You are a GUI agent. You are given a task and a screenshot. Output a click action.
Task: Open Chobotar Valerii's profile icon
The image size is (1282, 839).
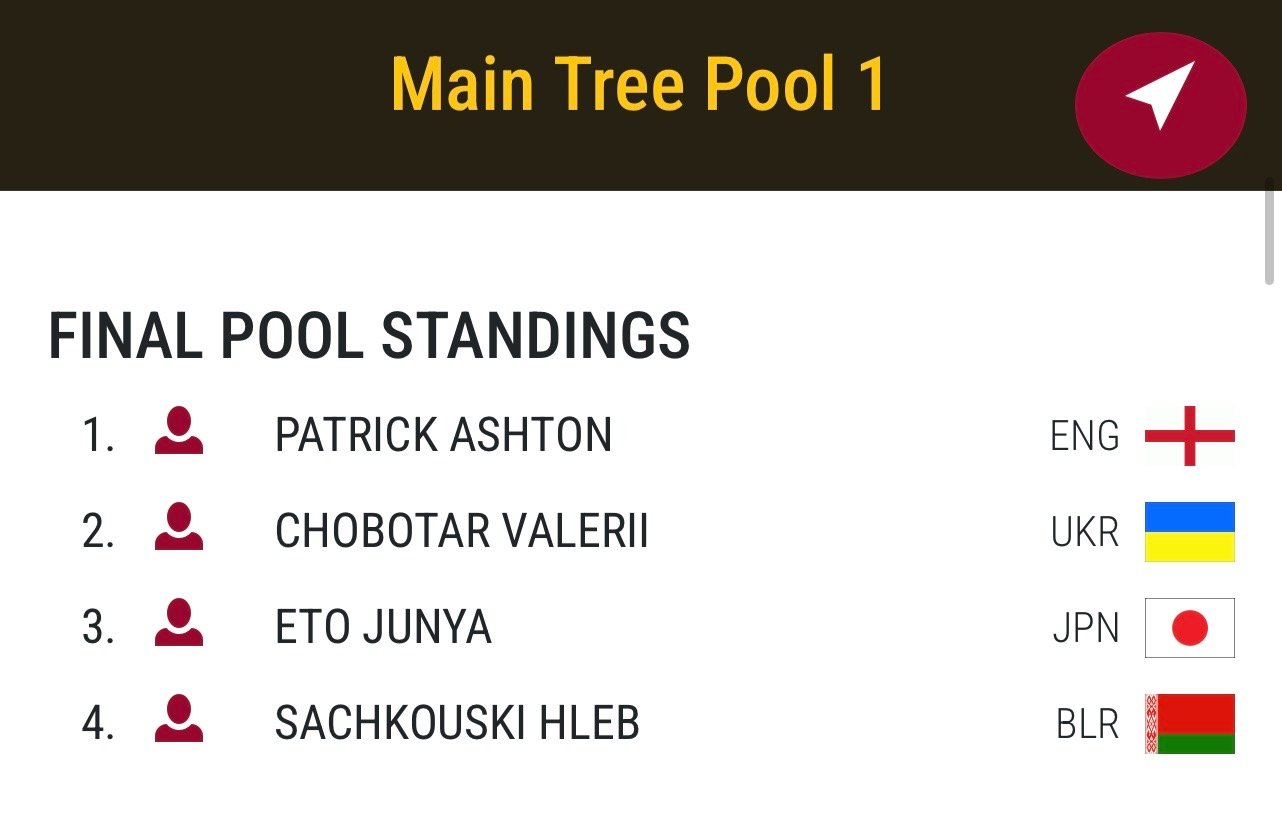pyautogui.click(x=179, y=528)
